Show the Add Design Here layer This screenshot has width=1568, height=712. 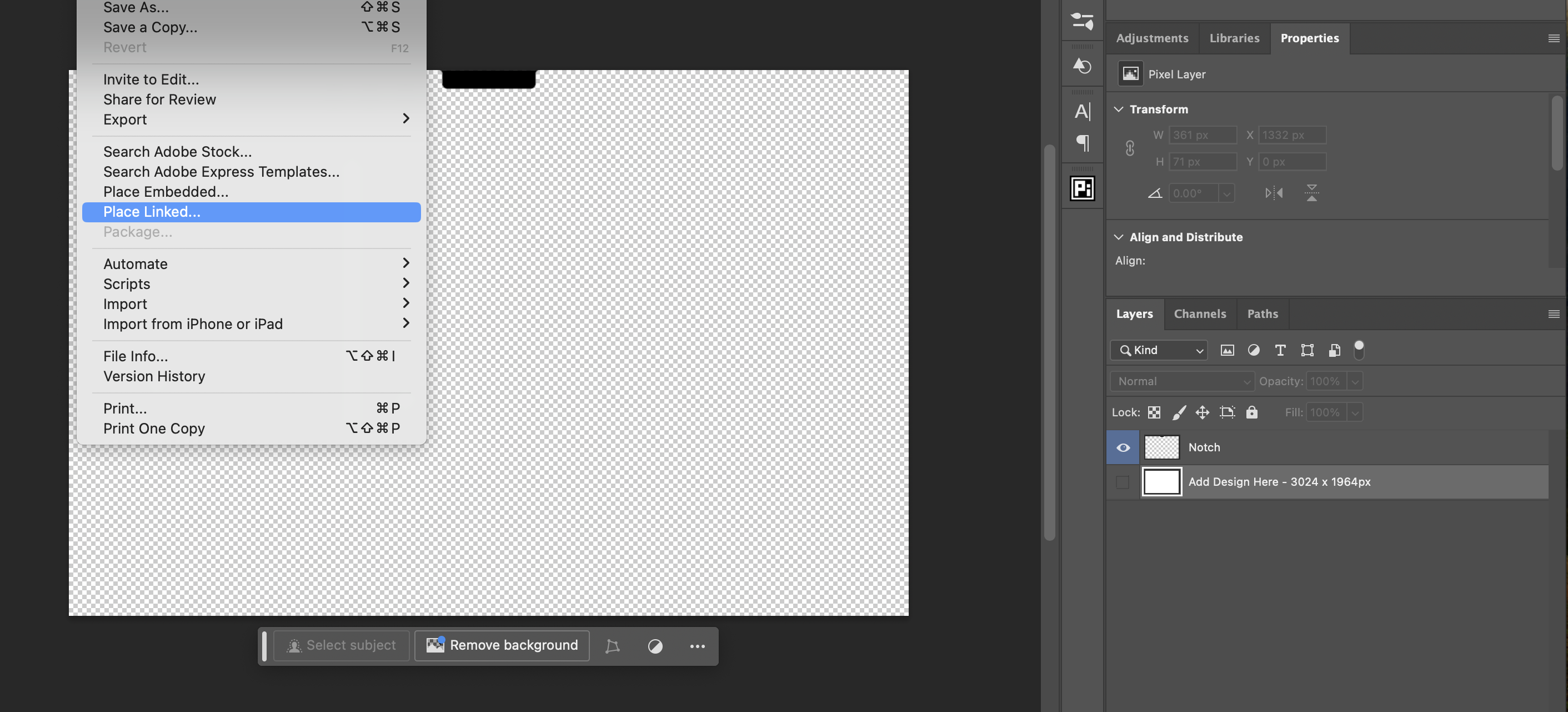(x=1123, y=481)
